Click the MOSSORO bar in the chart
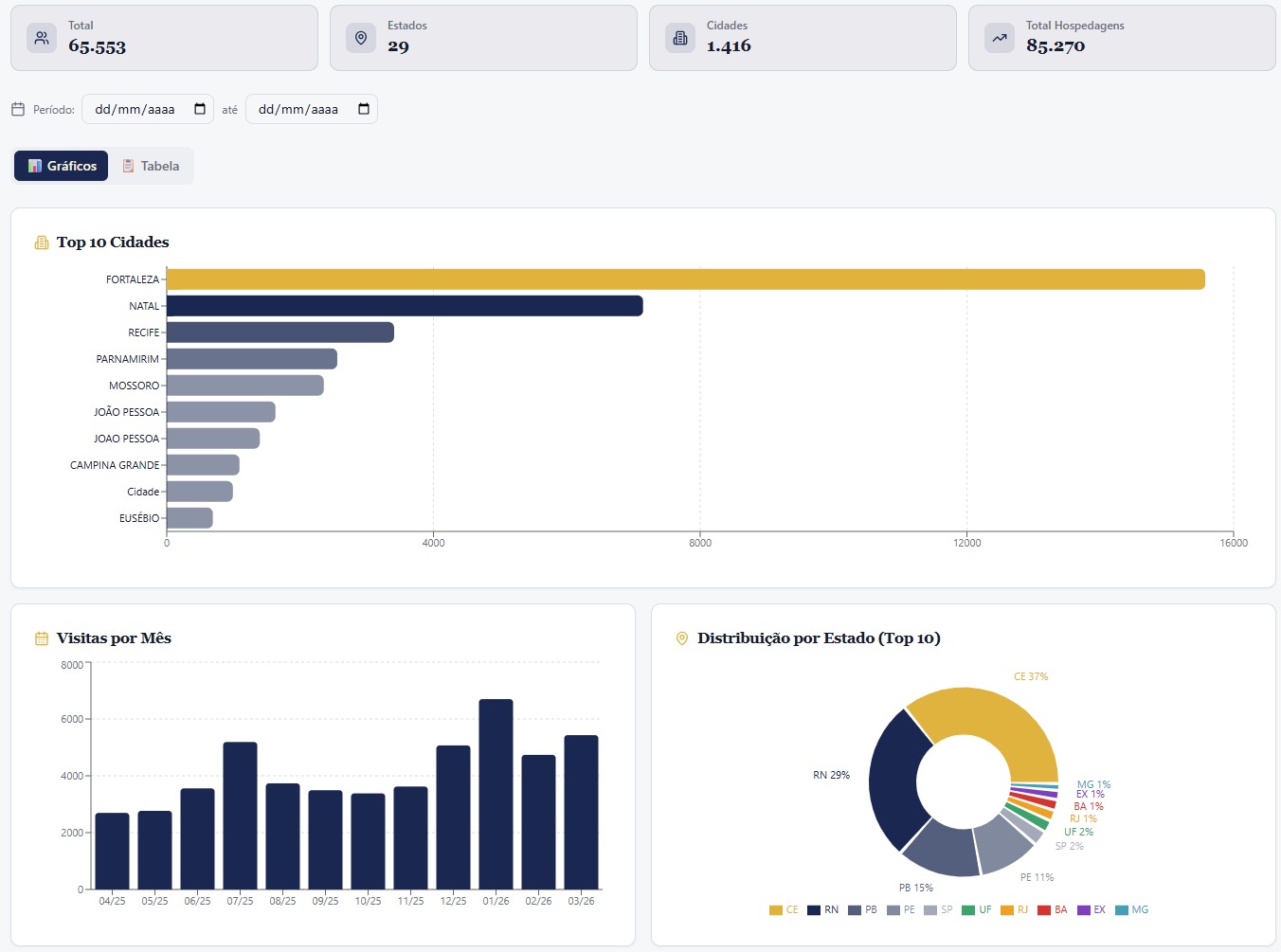 (245, 386)
